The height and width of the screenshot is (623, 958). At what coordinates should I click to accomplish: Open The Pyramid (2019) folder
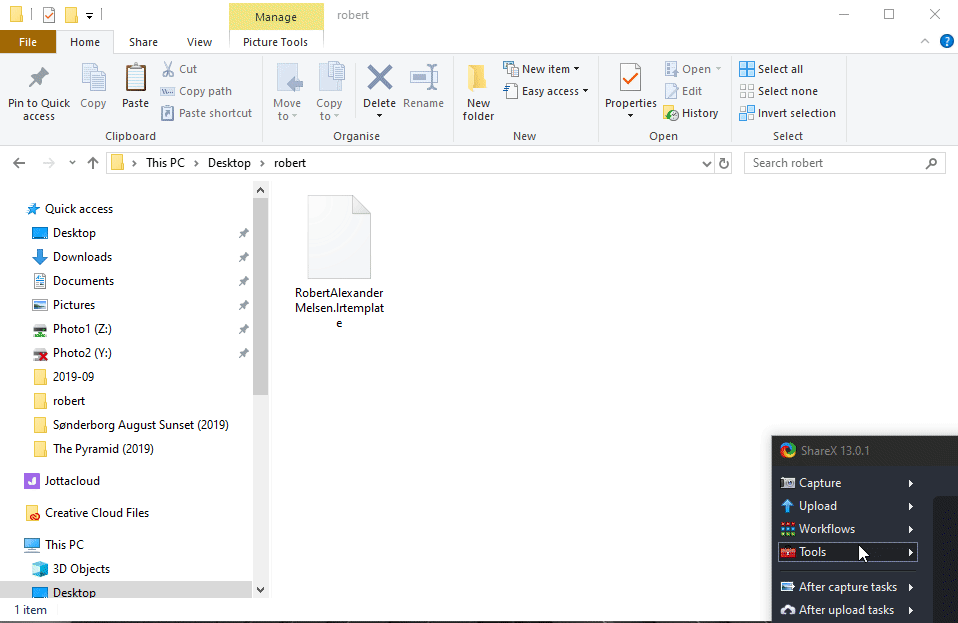pyautogui.click(x=103, y=449)
